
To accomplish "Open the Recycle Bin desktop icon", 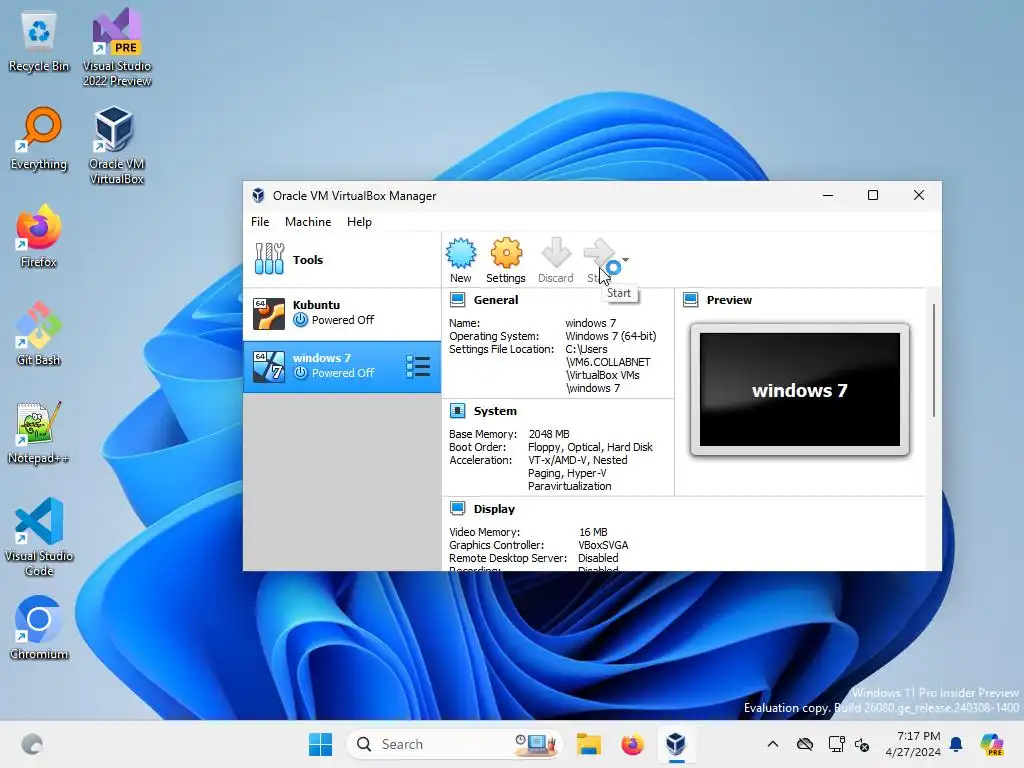I will click(39, 42).
